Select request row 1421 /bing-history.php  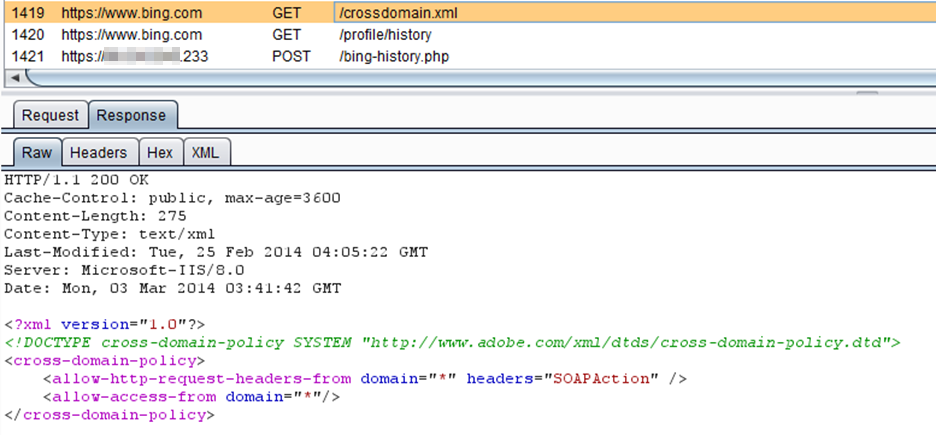coord(468,57)
